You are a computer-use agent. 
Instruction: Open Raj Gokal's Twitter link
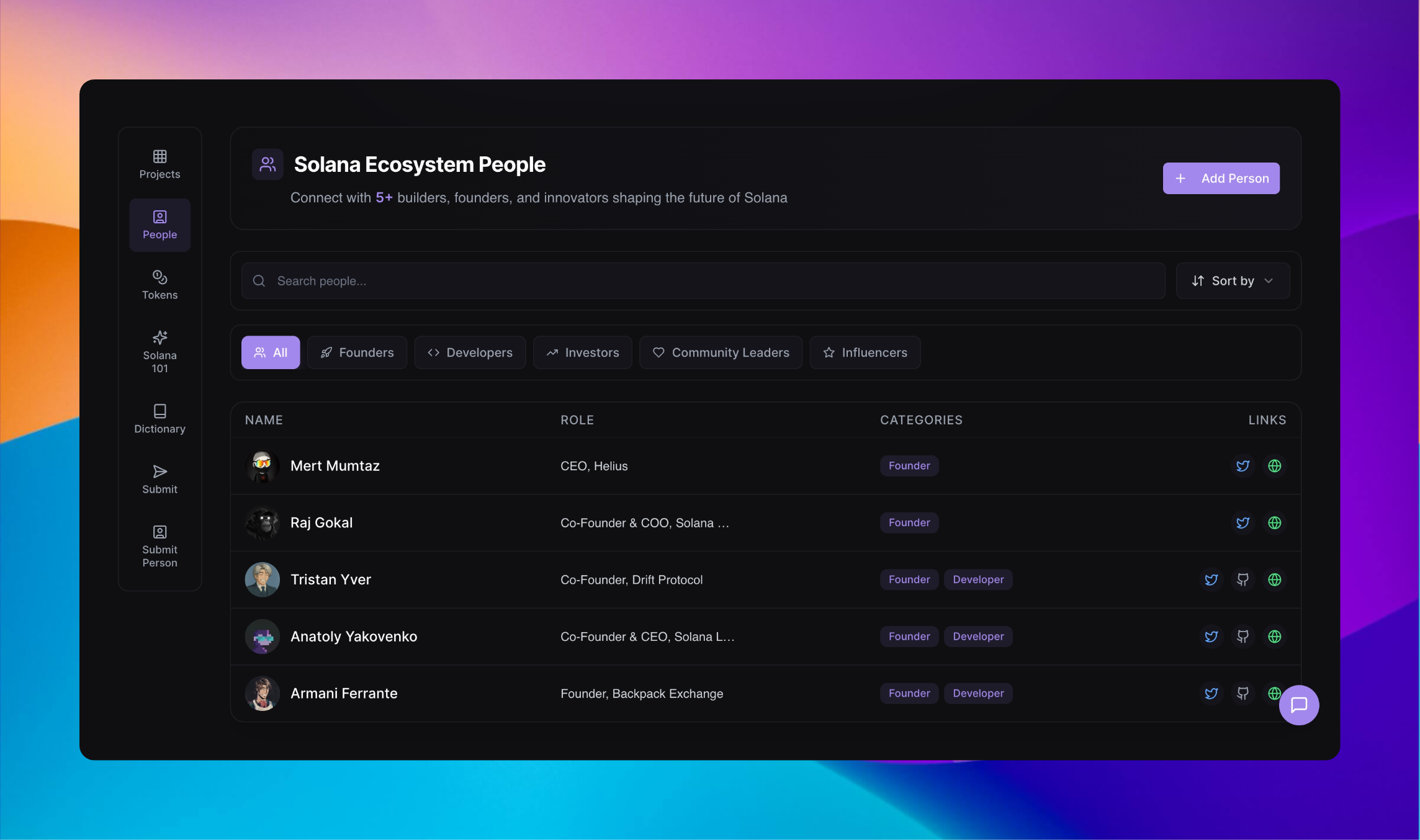1242,523
